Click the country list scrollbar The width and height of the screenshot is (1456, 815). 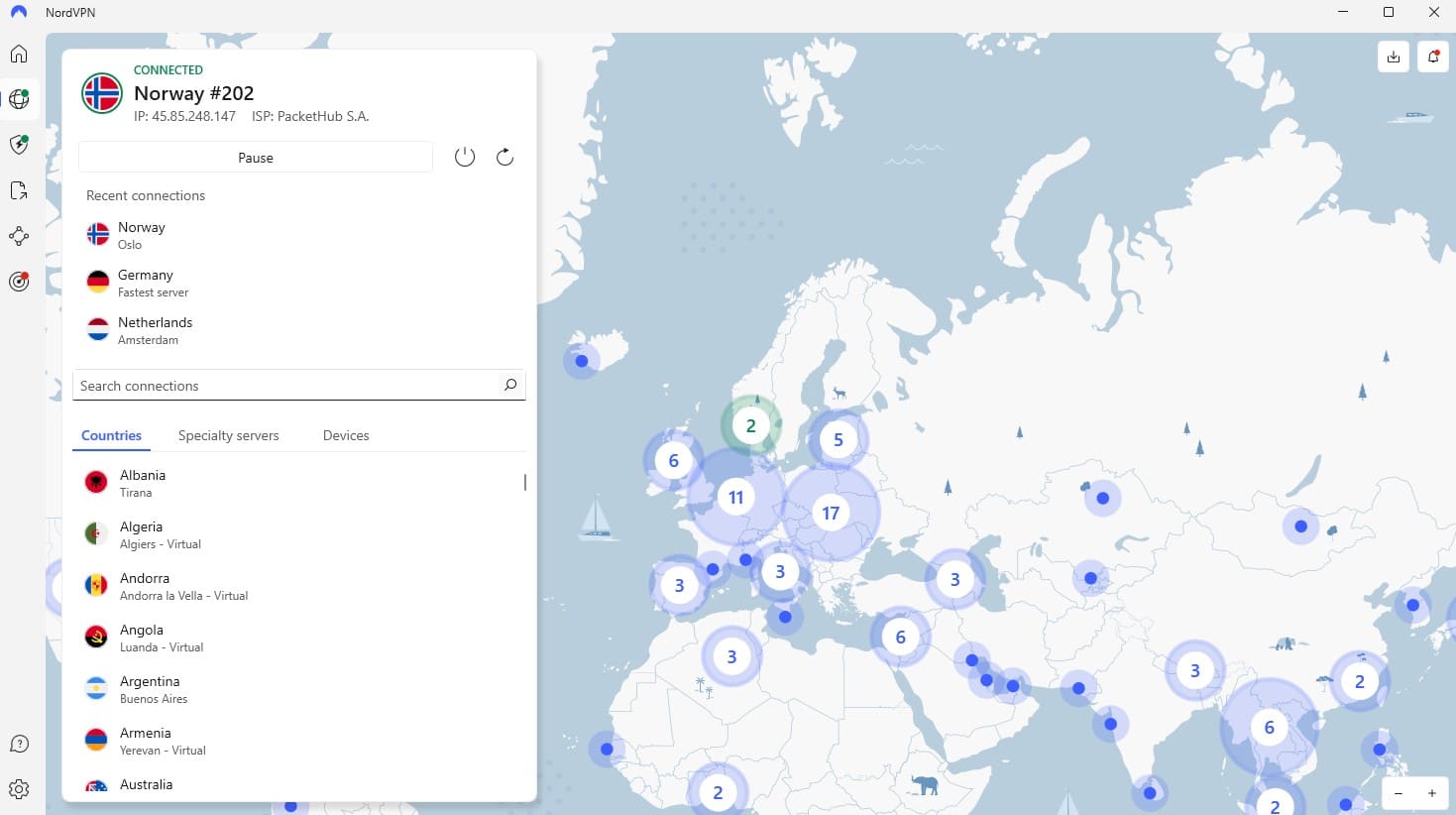525,482
